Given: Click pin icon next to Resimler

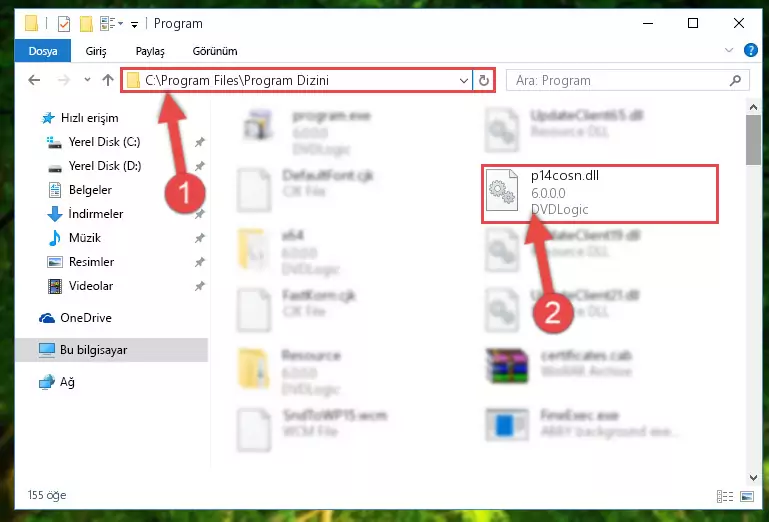Looking at the screenshot, I should [199, 262].
